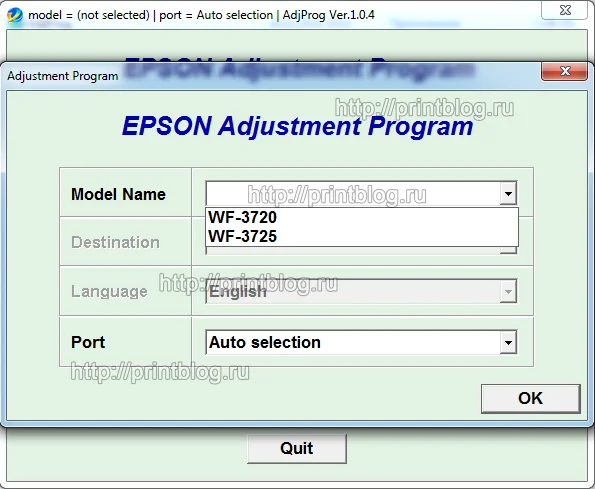Screen dimensions: 595x489
Task: Collapse the Model Name dropdown arrow
Action: tap(508, 193)
